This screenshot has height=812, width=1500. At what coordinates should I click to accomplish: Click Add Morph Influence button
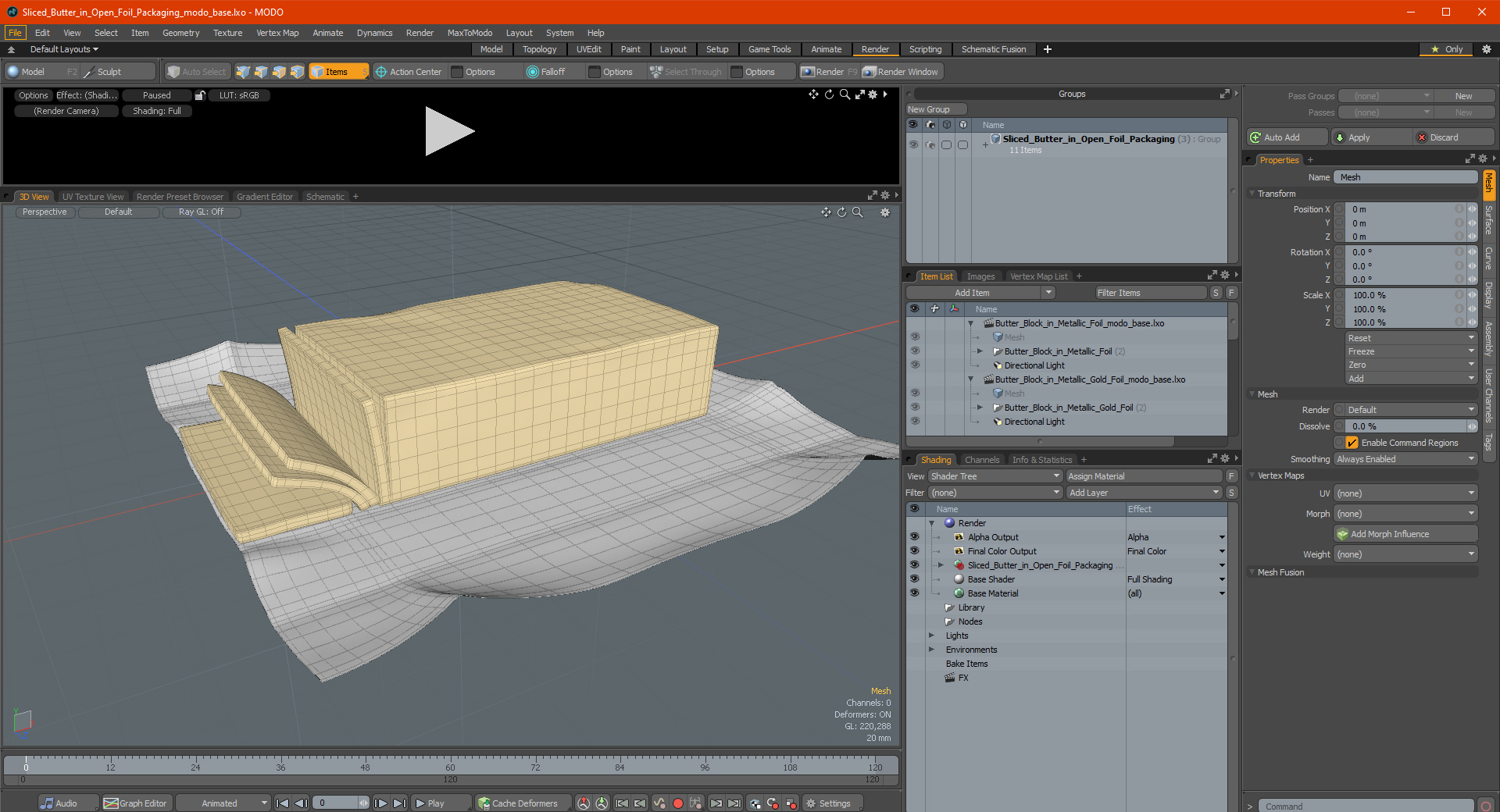[x=1405, y=534]
